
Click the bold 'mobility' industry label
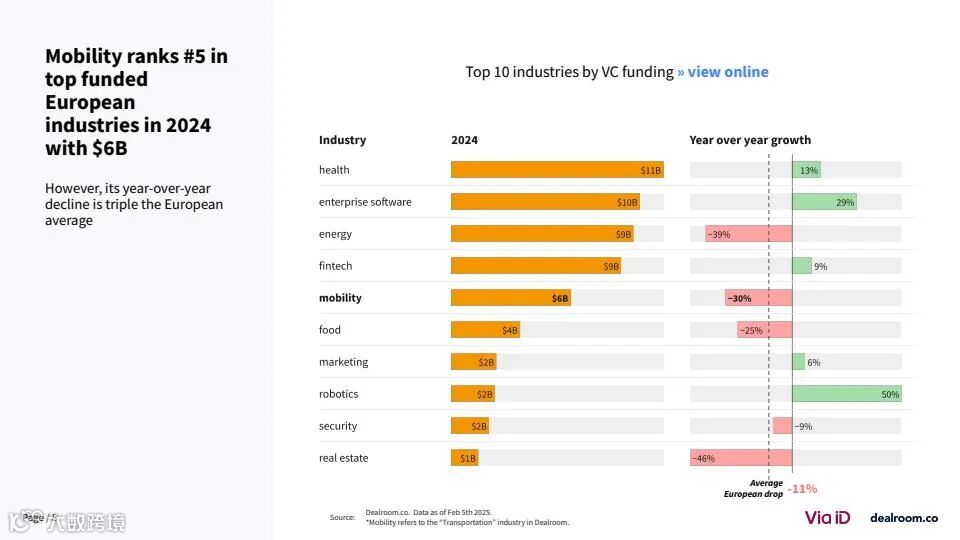340,298
